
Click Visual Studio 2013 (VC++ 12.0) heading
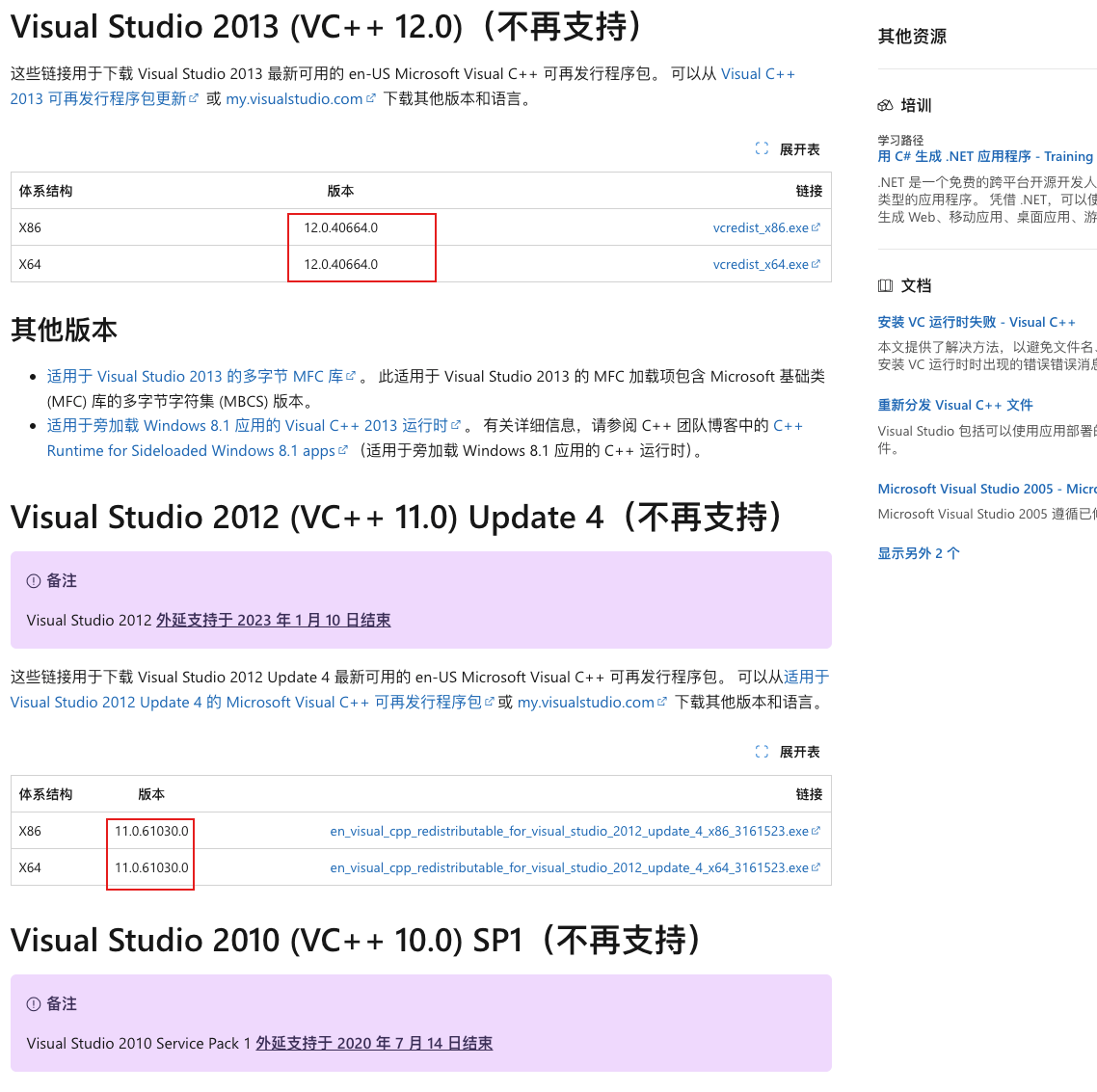326,27
